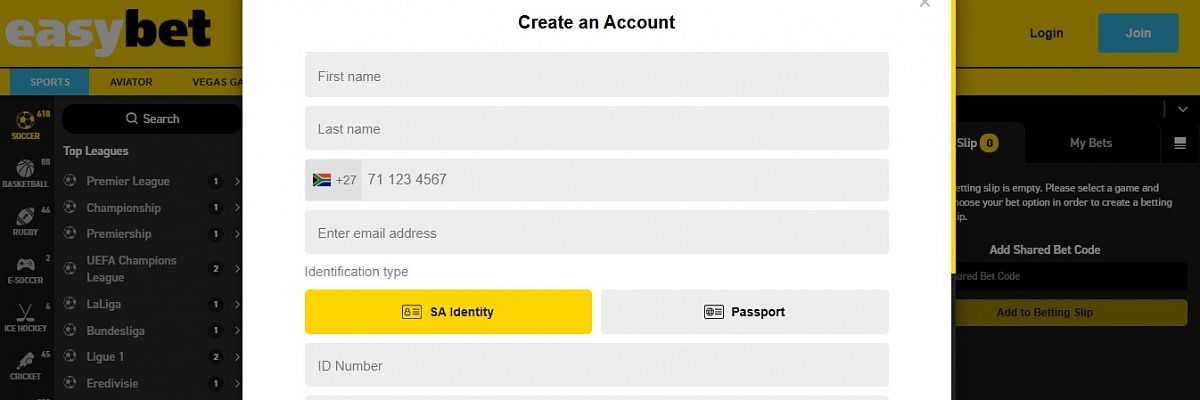Viewport: 1200px width, 400px height.
Task: Open the +27 country code selector
Action: click(x=334, y=180)
